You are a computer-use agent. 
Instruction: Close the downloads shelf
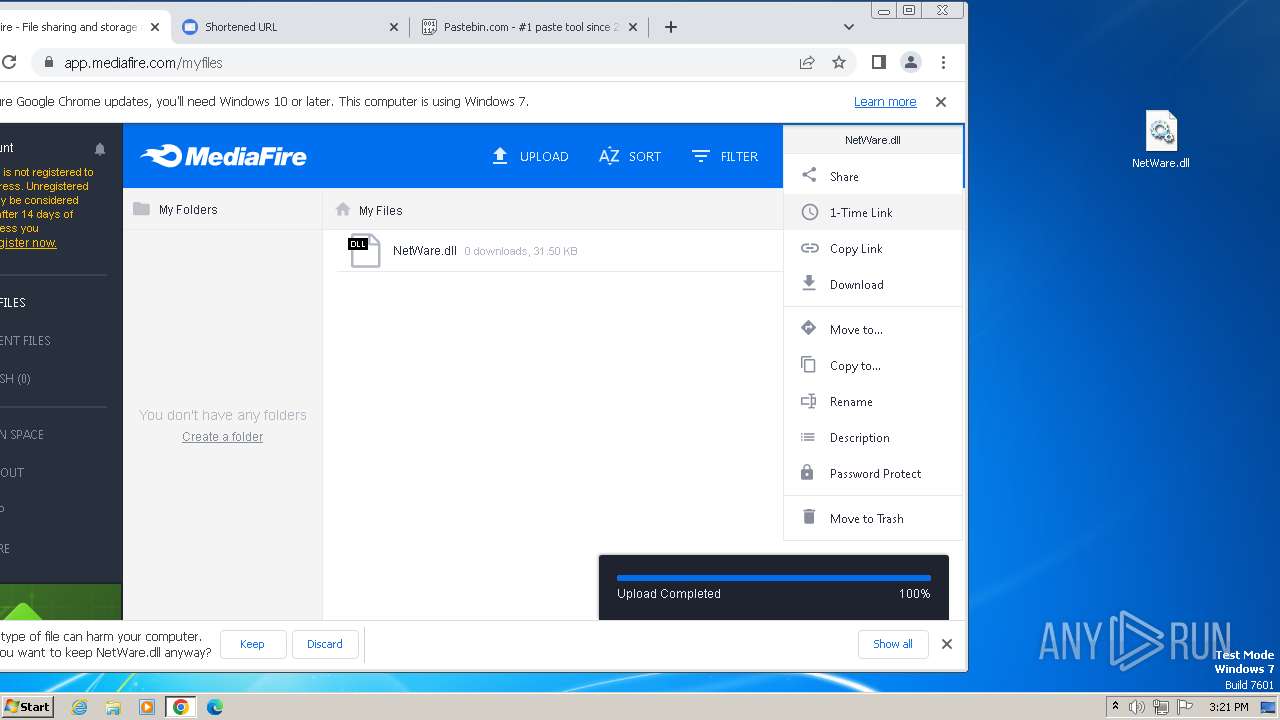(947, 644)
